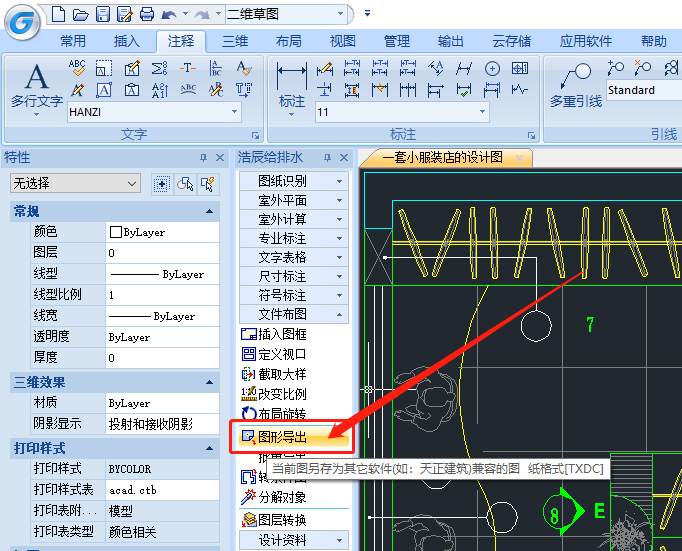Open the 管理 ribbon tab

tap(397, 41)
